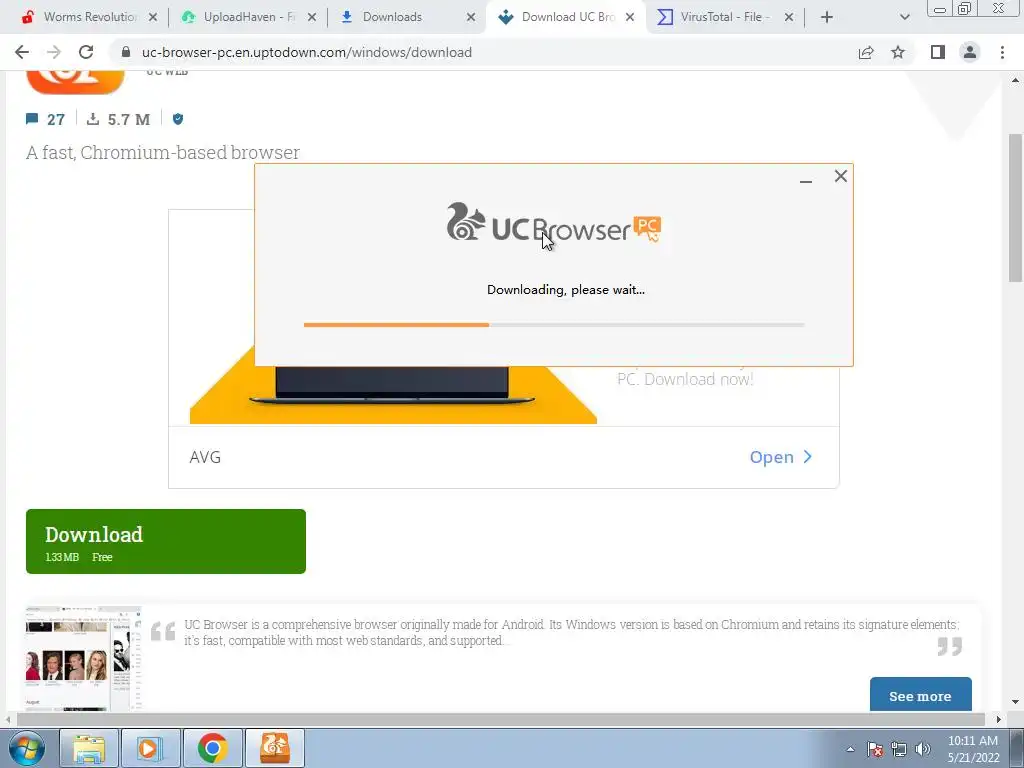Switch to the UploadHaven tab
The image size is (1024, 768).
click(x=248, y=17)
